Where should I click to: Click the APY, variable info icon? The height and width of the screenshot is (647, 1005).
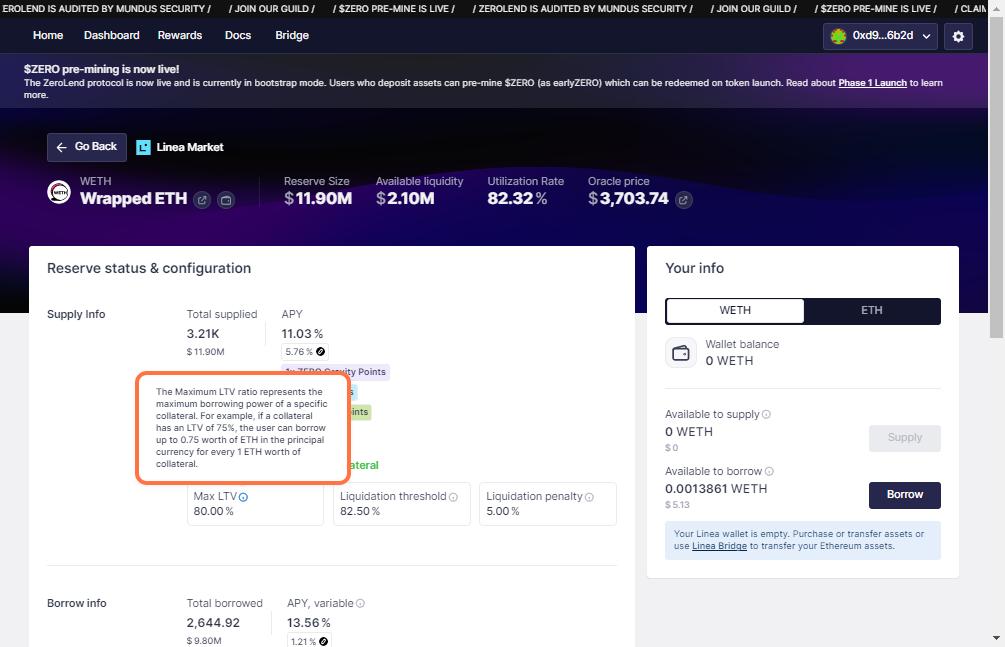(x=361, y=604)
